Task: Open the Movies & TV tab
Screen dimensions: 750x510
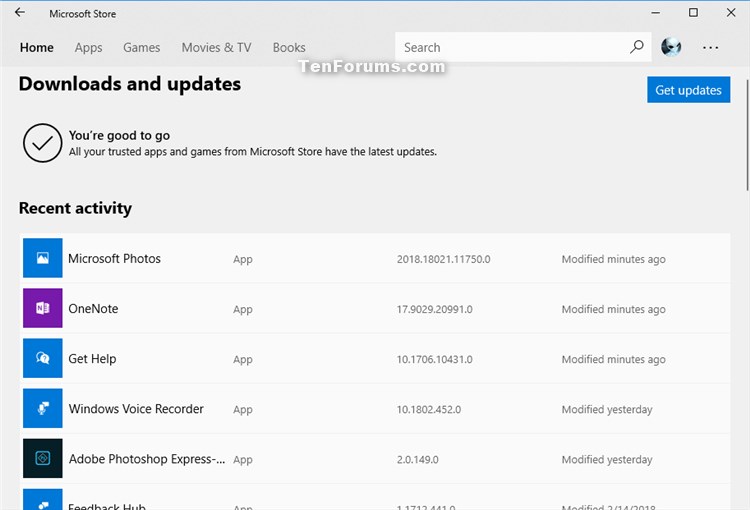Action: point(216,47)
